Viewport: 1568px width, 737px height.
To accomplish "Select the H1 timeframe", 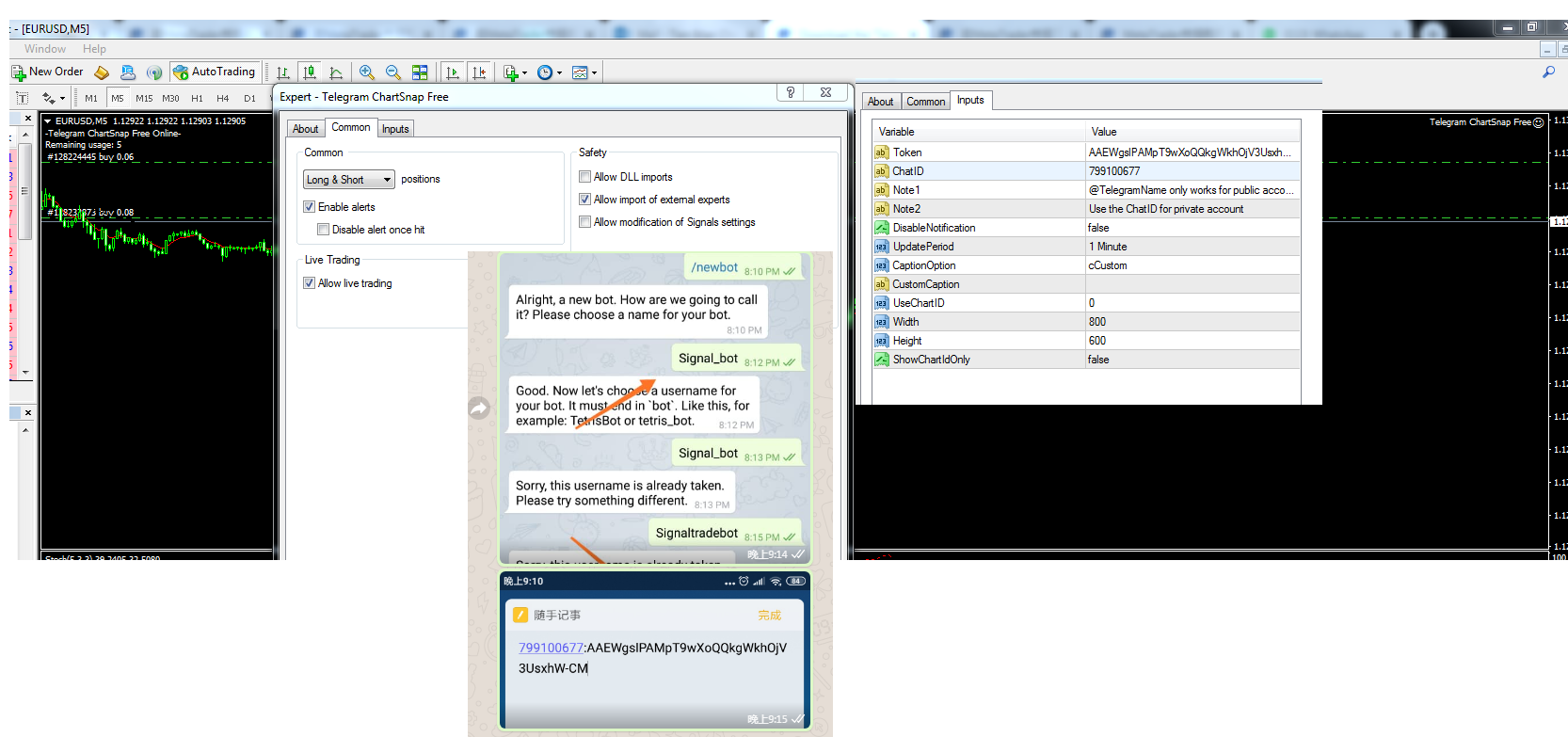I will (x=197, y=98).
